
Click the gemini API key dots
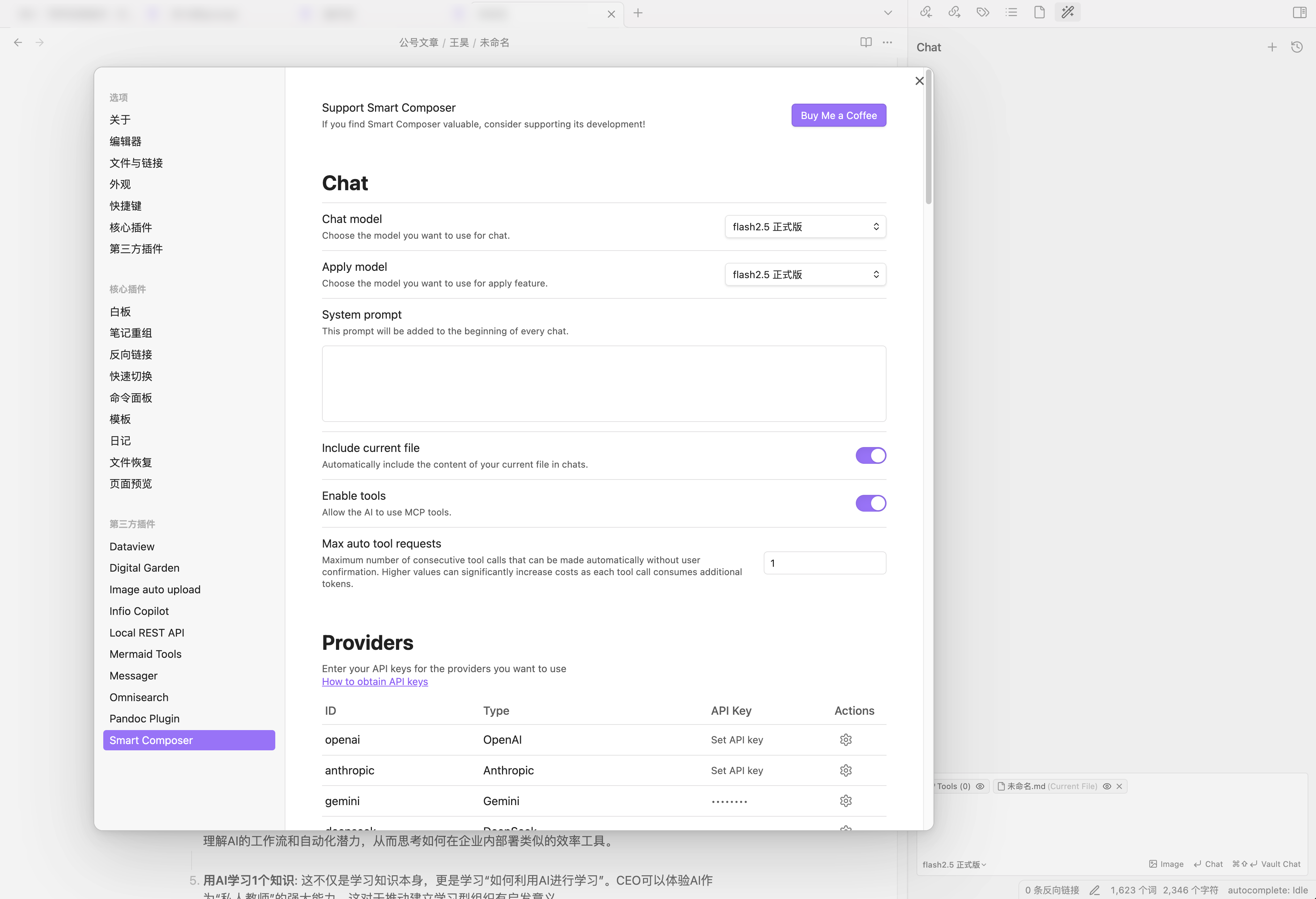(x=730, y=802)
